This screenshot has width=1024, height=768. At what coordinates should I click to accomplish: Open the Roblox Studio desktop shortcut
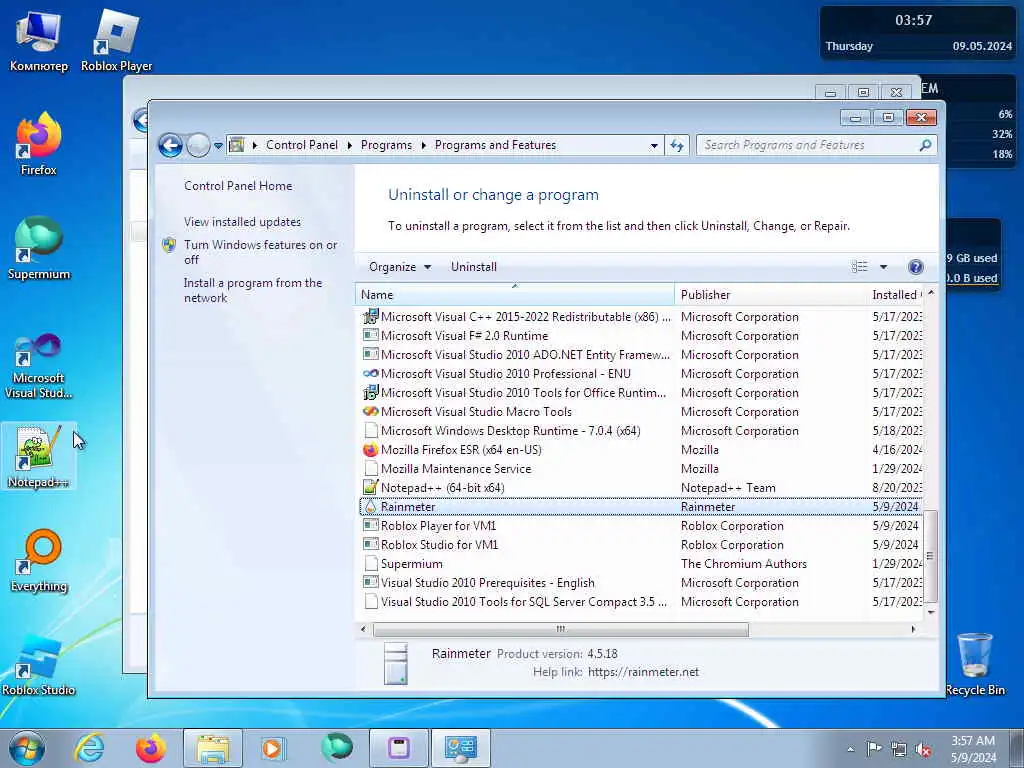(39, 664)
